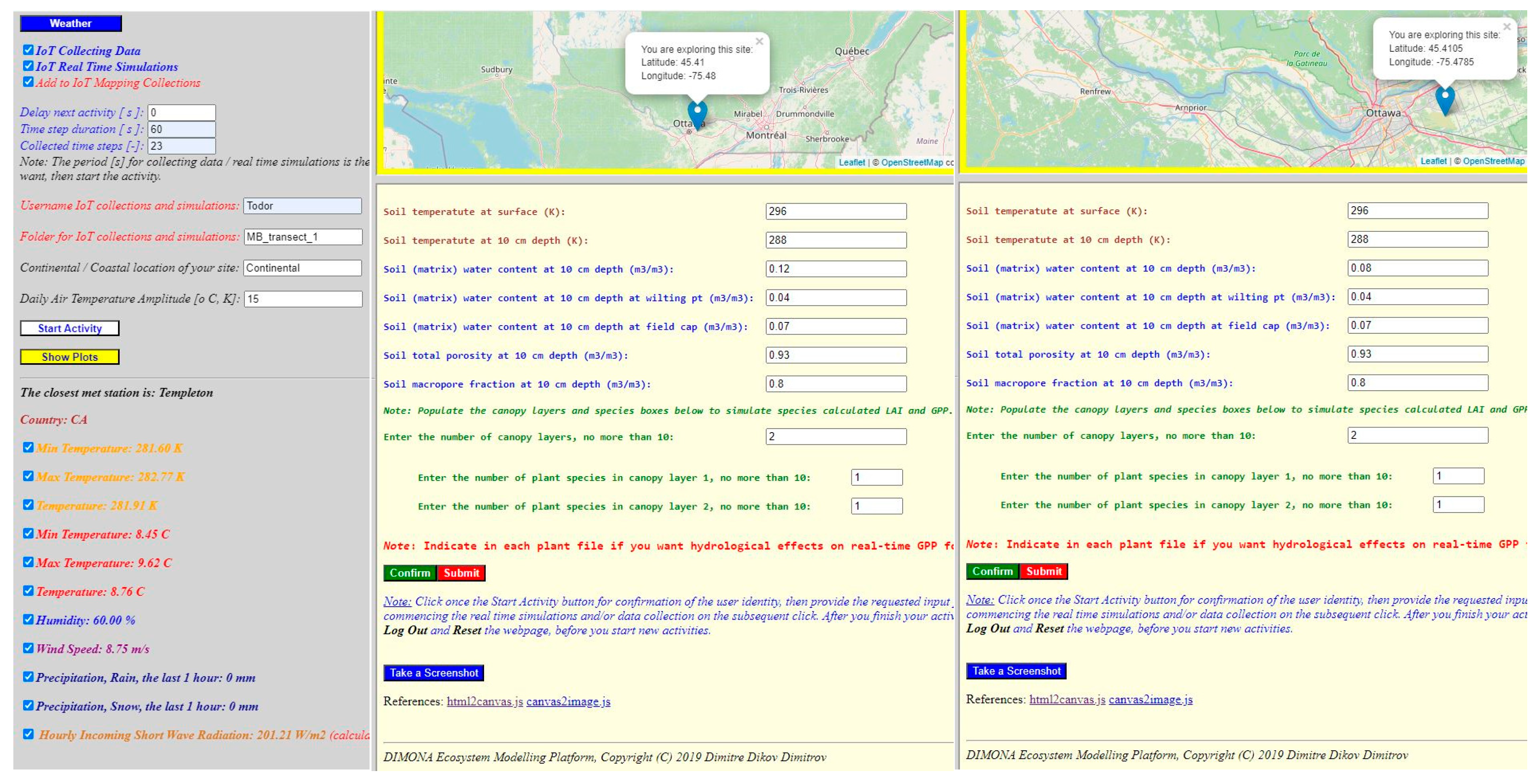
Task: Click the Username IoT collections field containing Todor
Action: point(303,206)
